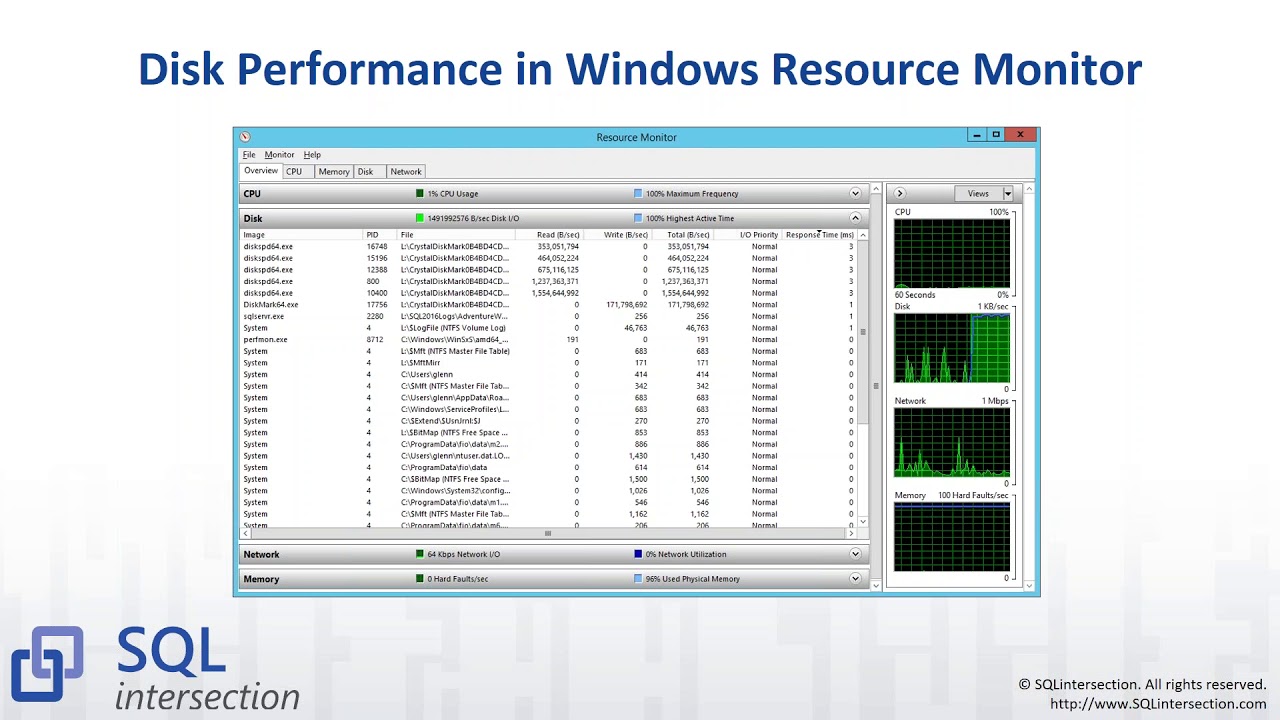Sort by the Write (B/sec) column header
This screenshot has height=720, width=1280.
coord(616,235)
